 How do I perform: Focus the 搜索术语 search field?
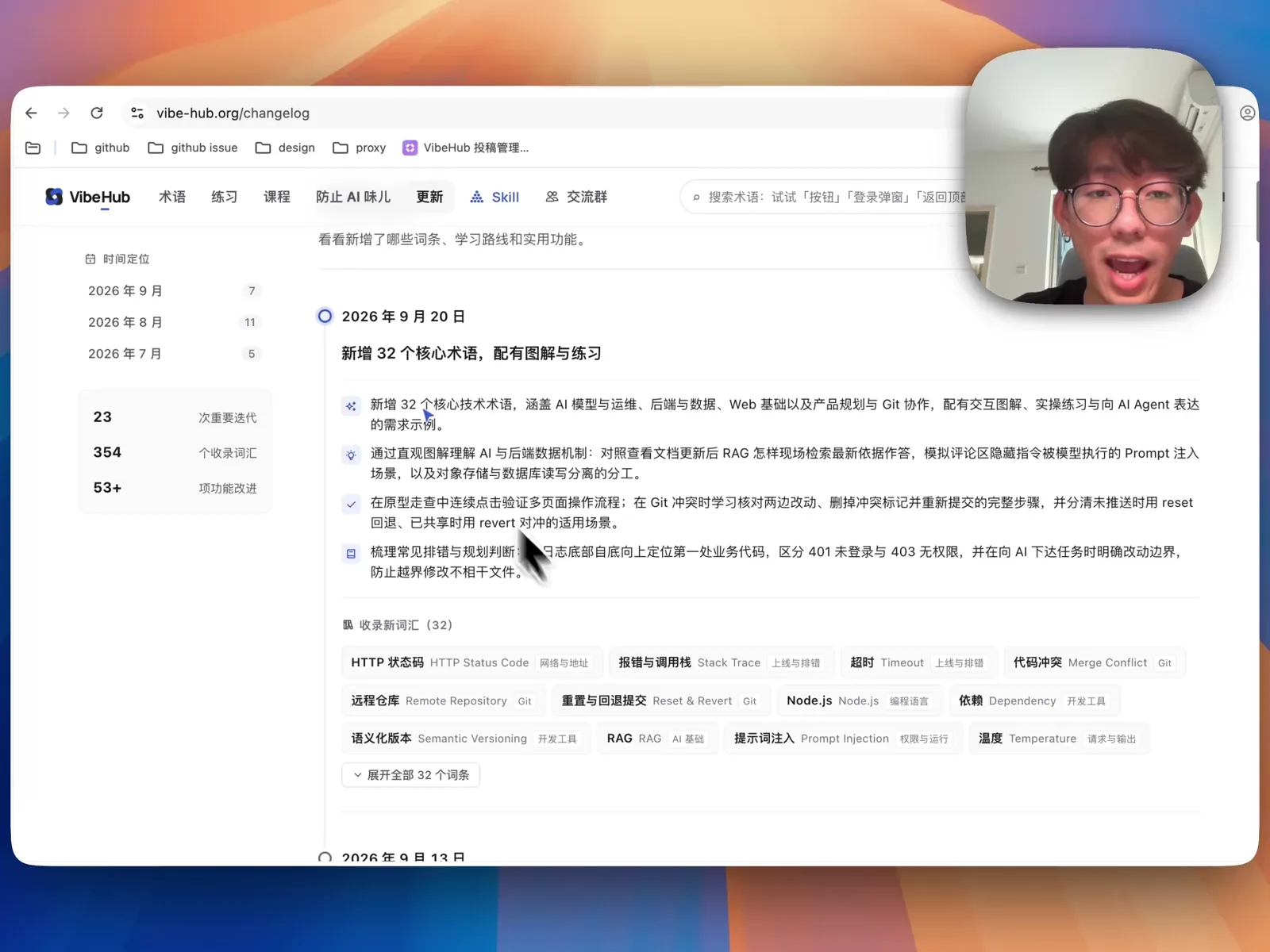click(x=825, y=198)
